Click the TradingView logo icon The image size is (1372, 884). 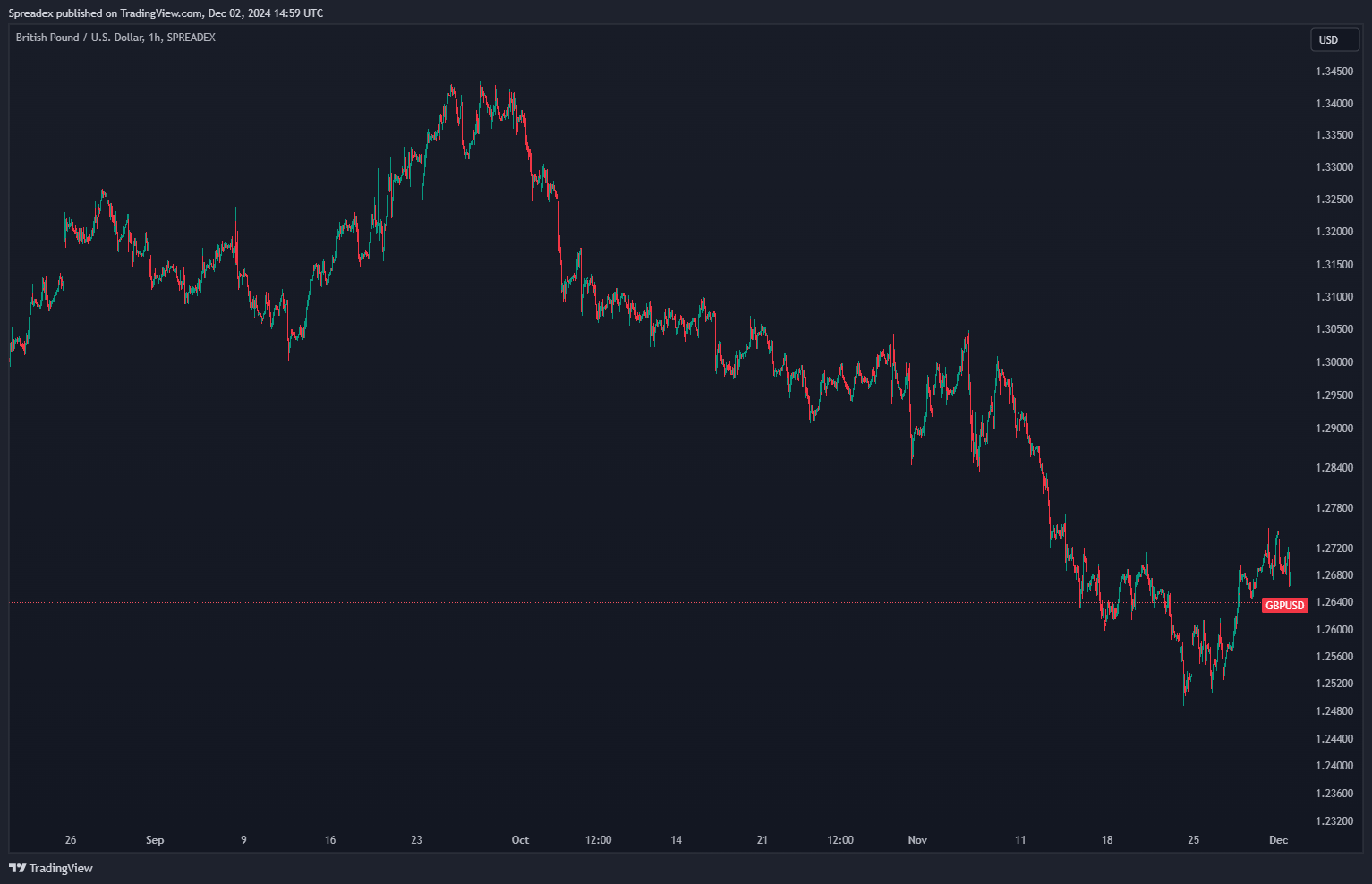(x=17, y=868)
